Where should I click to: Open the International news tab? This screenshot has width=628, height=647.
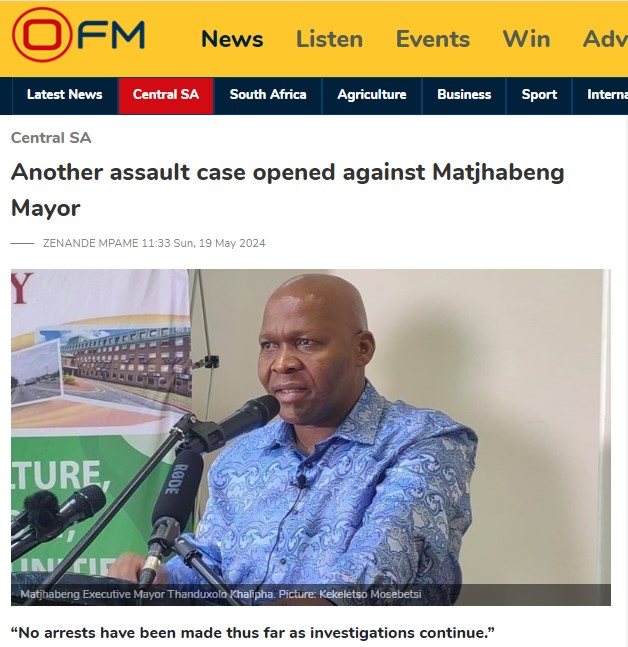(607, 95)
